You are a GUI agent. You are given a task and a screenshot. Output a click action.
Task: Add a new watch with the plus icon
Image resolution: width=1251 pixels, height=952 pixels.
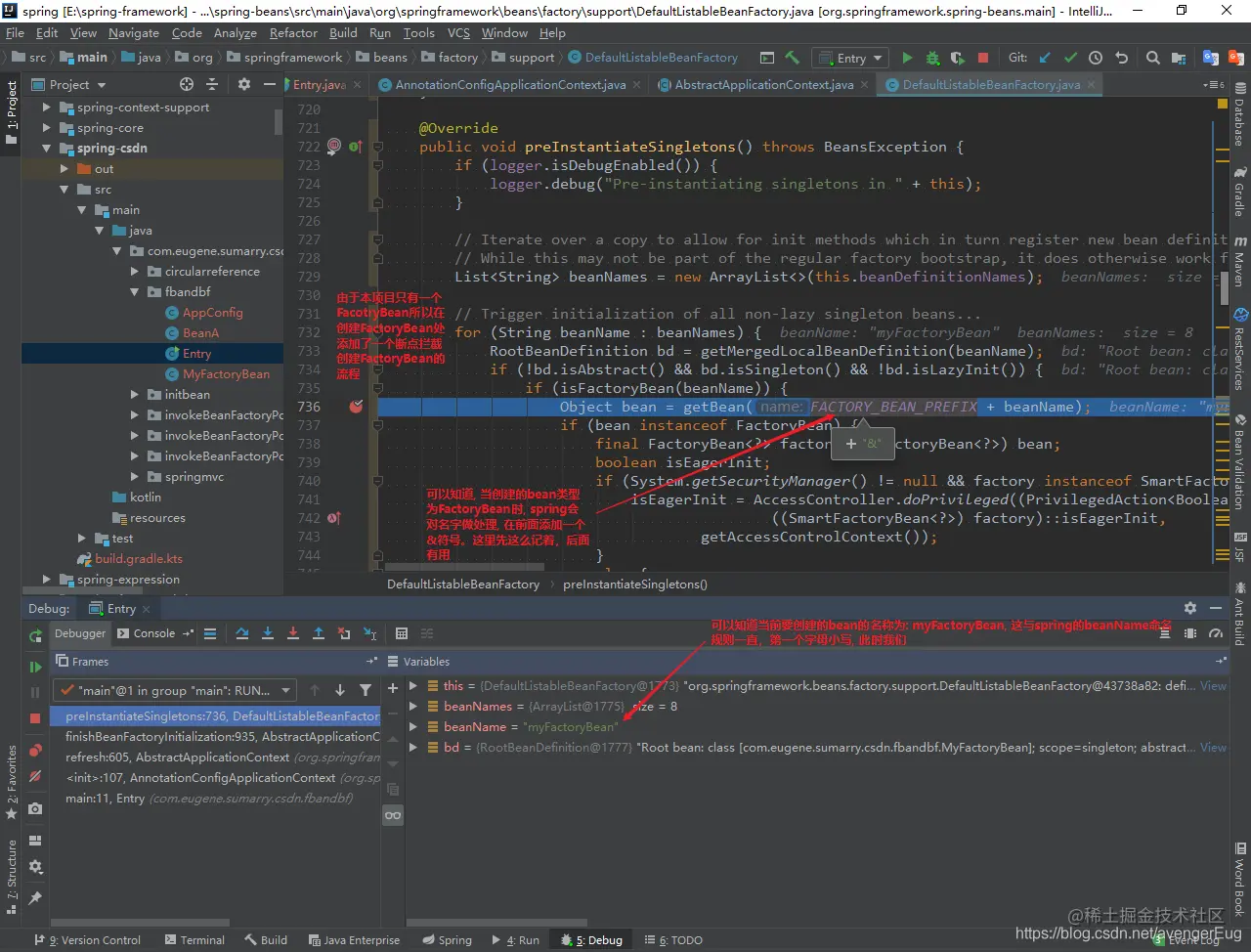tap(393, 688)
